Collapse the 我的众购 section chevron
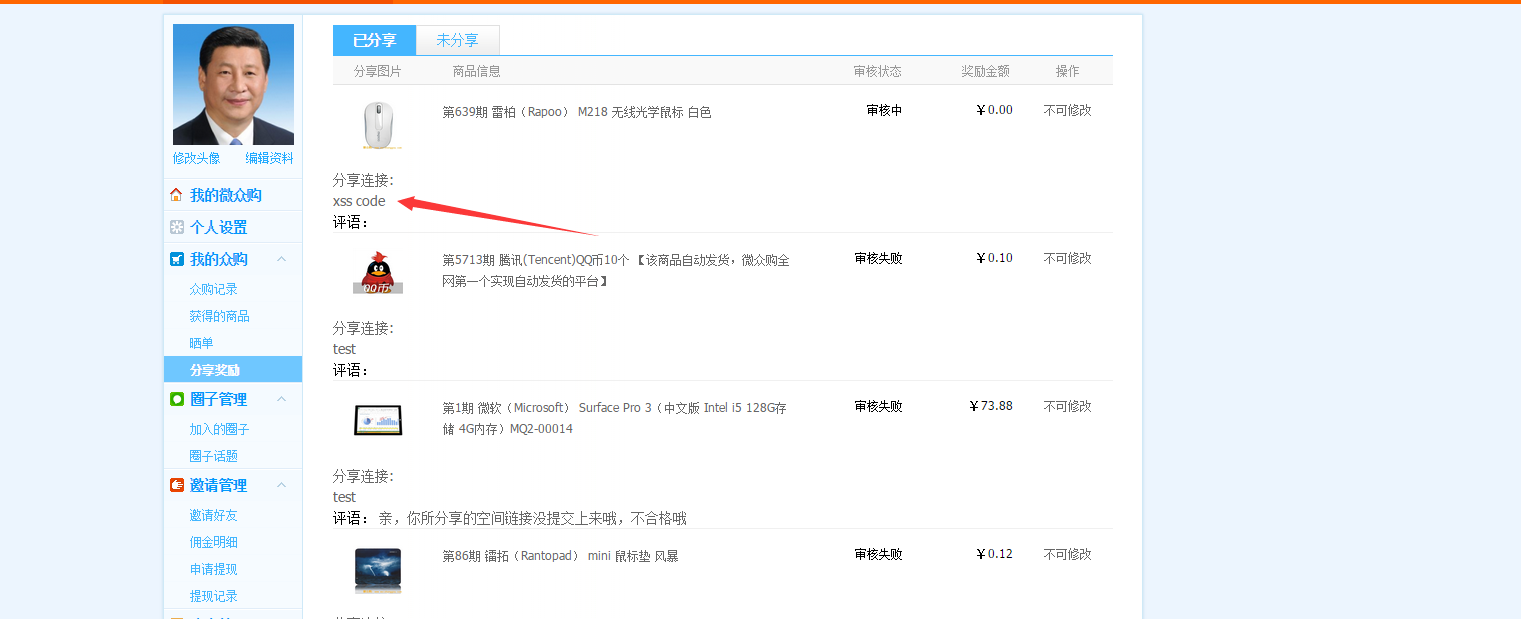1521x619 pixels. click(282, 259)
